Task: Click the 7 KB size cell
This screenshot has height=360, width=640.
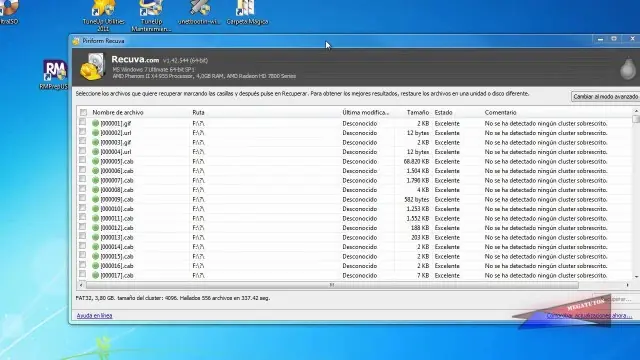Action: [x=423, y=275]
